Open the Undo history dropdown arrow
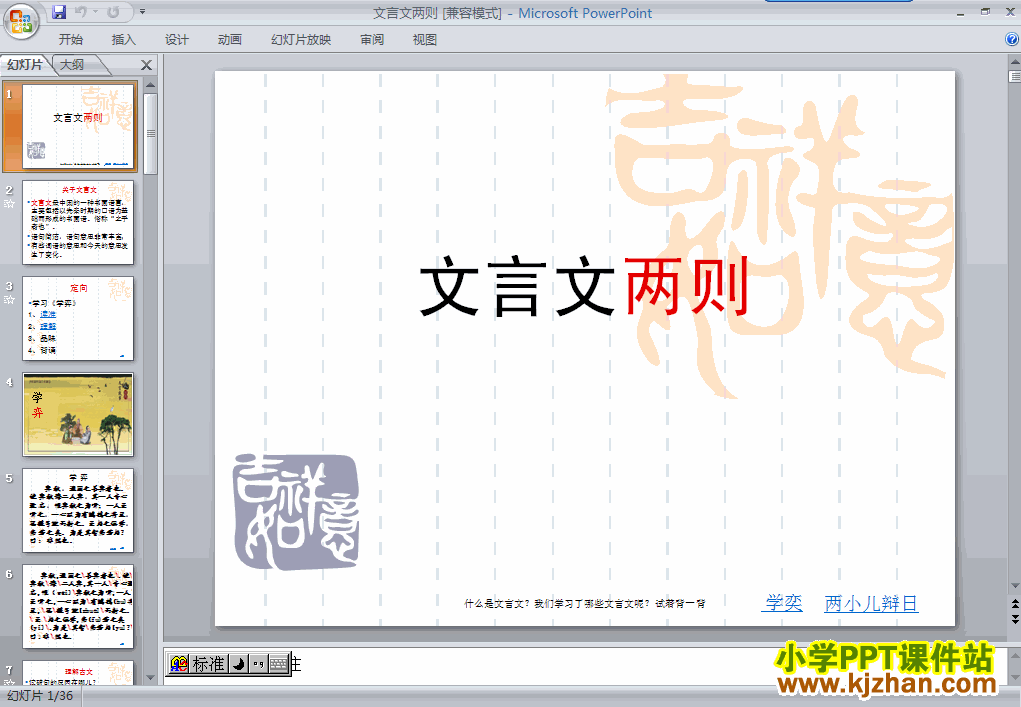 (x=96, y=12)
